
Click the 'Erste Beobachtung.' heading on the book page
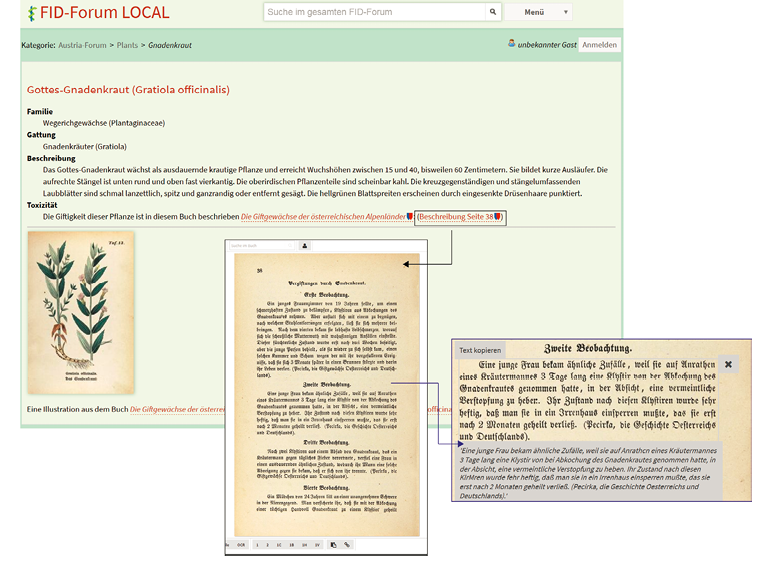(x=327, y=295)
